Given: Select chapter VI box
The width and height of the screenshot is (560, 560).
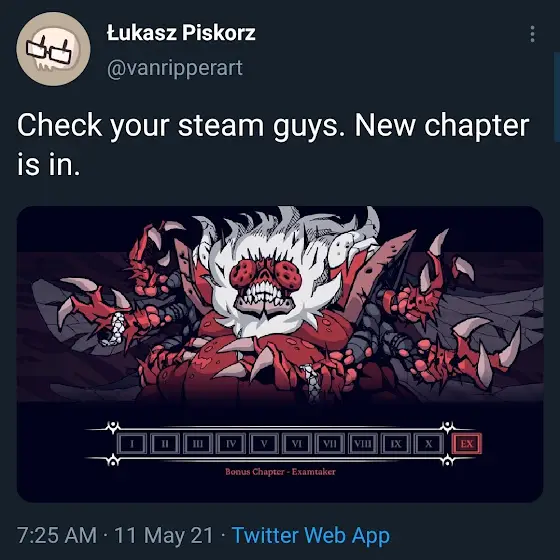Looking at the screenshot, I should click(297, 444).
